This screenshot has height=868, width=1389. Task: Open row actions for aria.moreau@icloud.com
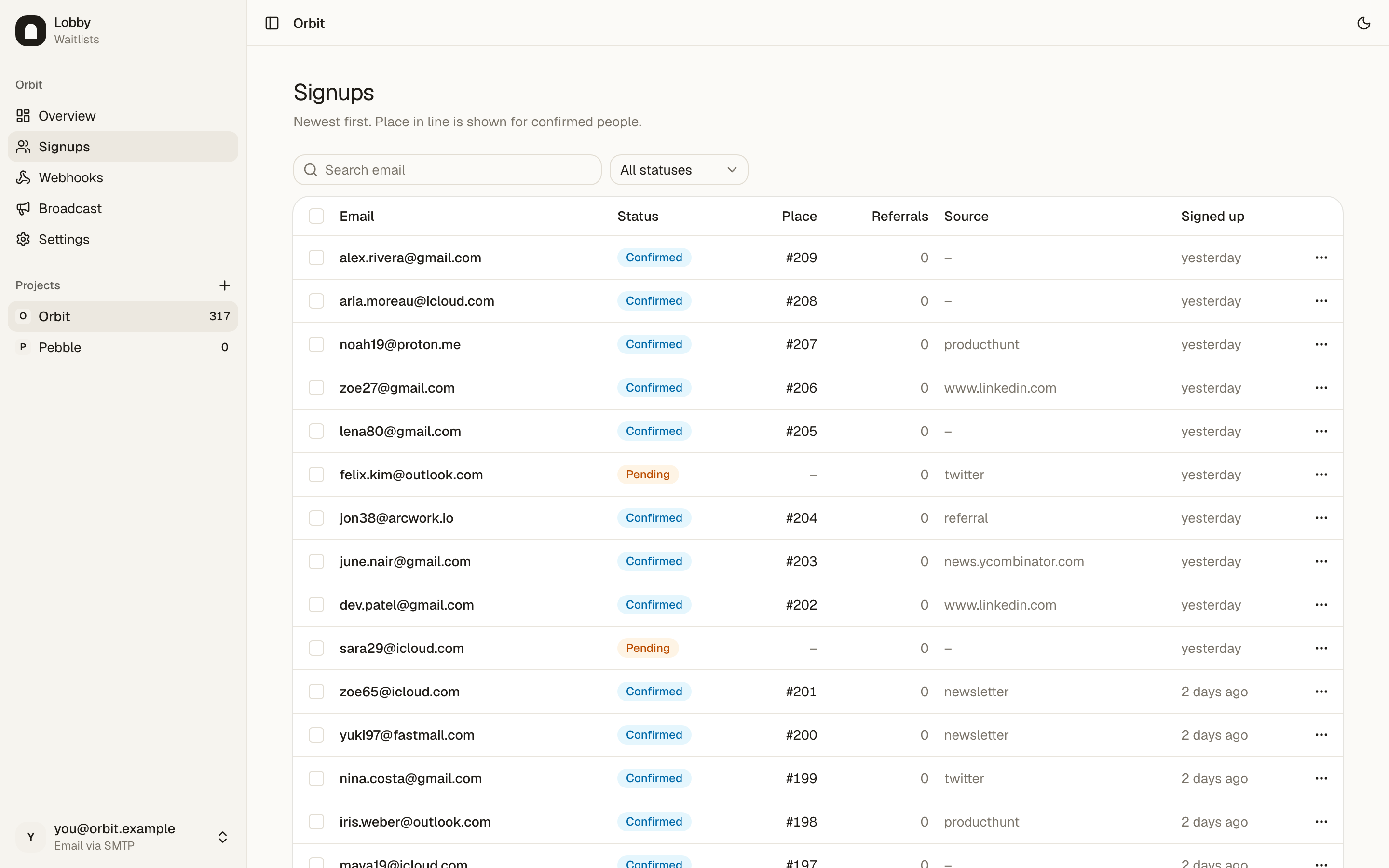(x=1321, y=301)
